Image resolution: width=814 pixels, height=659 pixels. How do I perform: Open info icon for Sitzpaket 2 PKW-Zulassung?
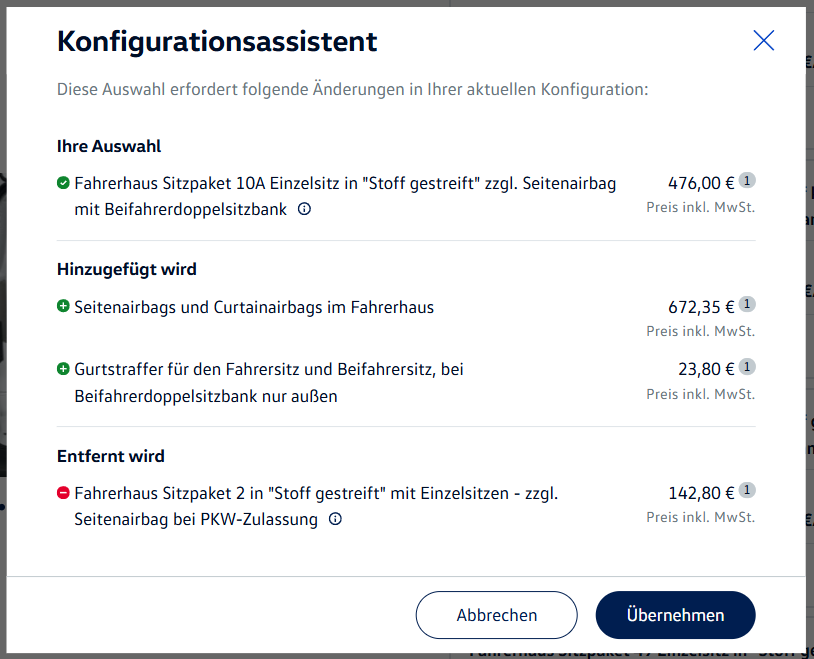(335, 519)
